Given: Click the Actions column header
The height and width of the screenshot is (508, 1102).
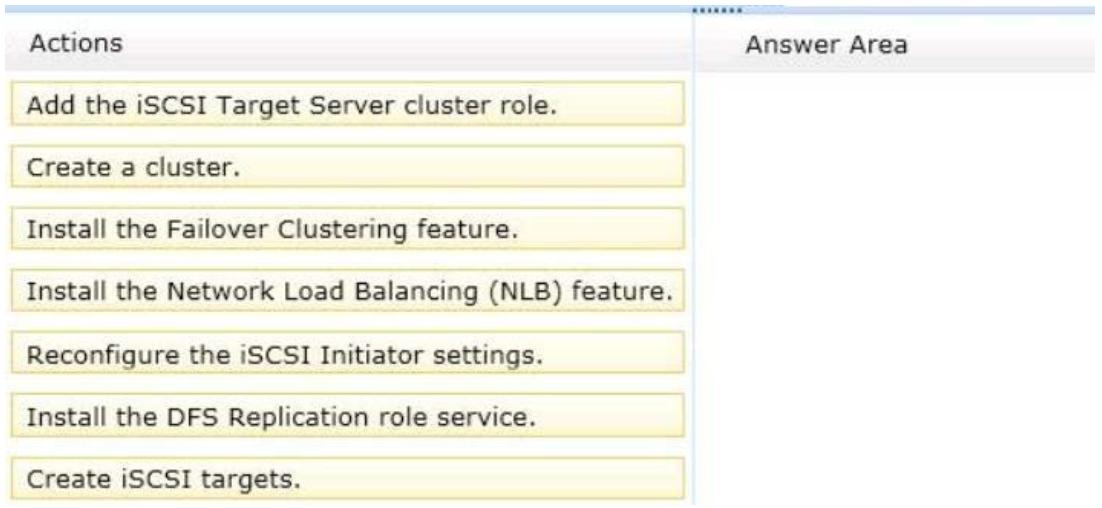Looking at the screenshot, I should (x=76, y=43).
